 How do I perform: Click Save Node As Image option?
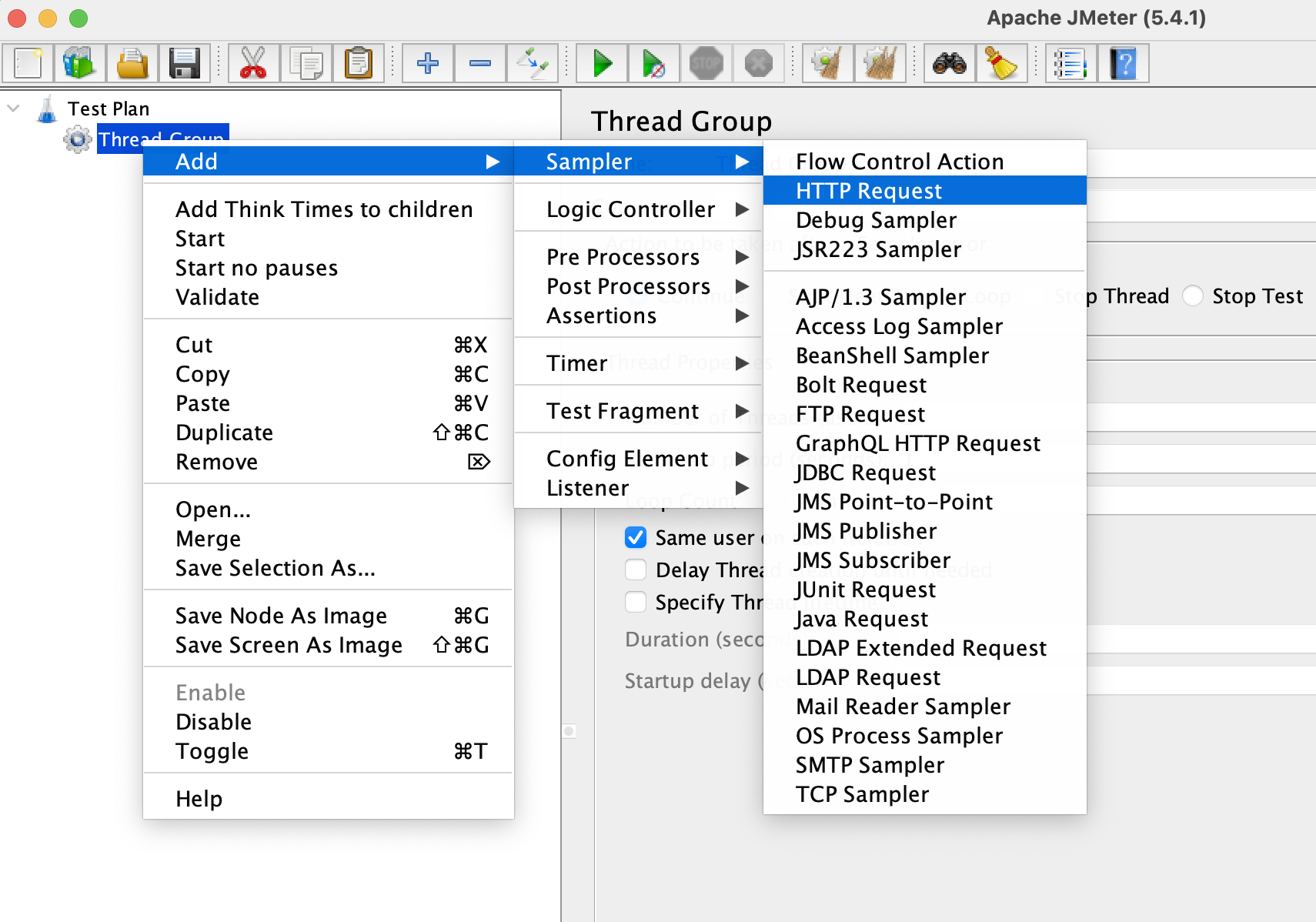(x=329, y=616)
